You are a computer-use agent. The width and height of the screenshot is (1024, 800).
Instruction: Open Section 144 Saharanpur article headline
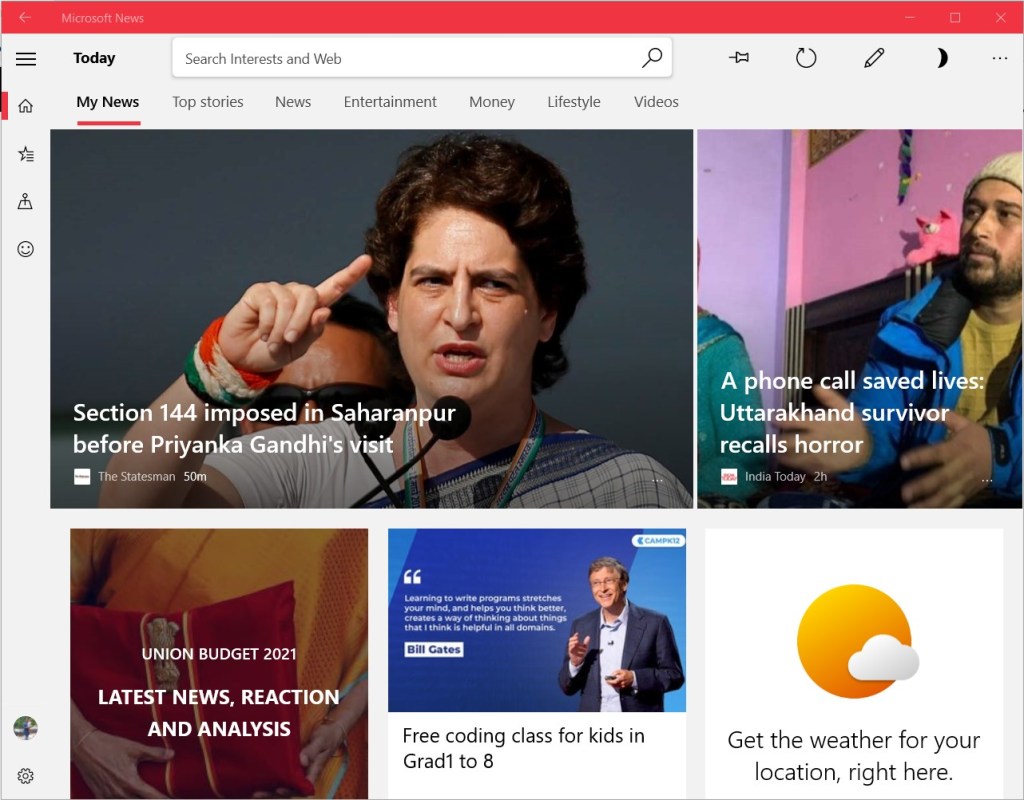click(264, 428)
